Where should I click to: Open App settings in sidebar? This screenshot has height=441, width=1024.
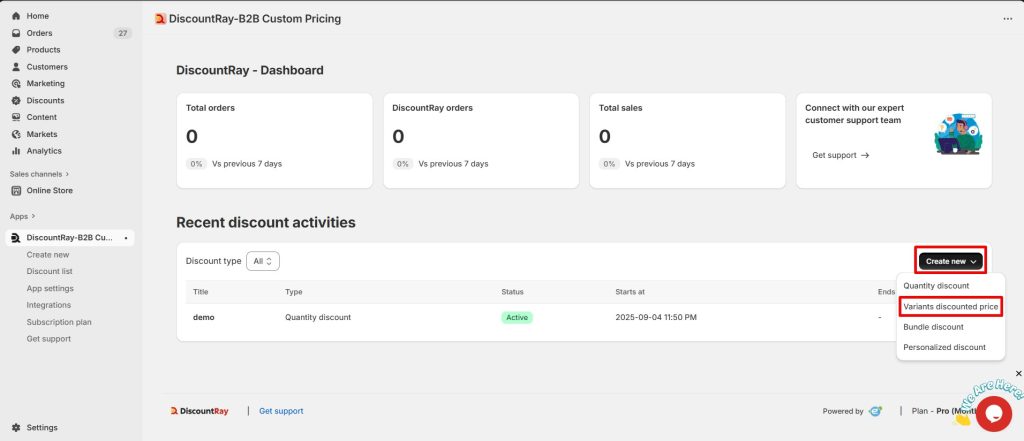pos(50,288)
